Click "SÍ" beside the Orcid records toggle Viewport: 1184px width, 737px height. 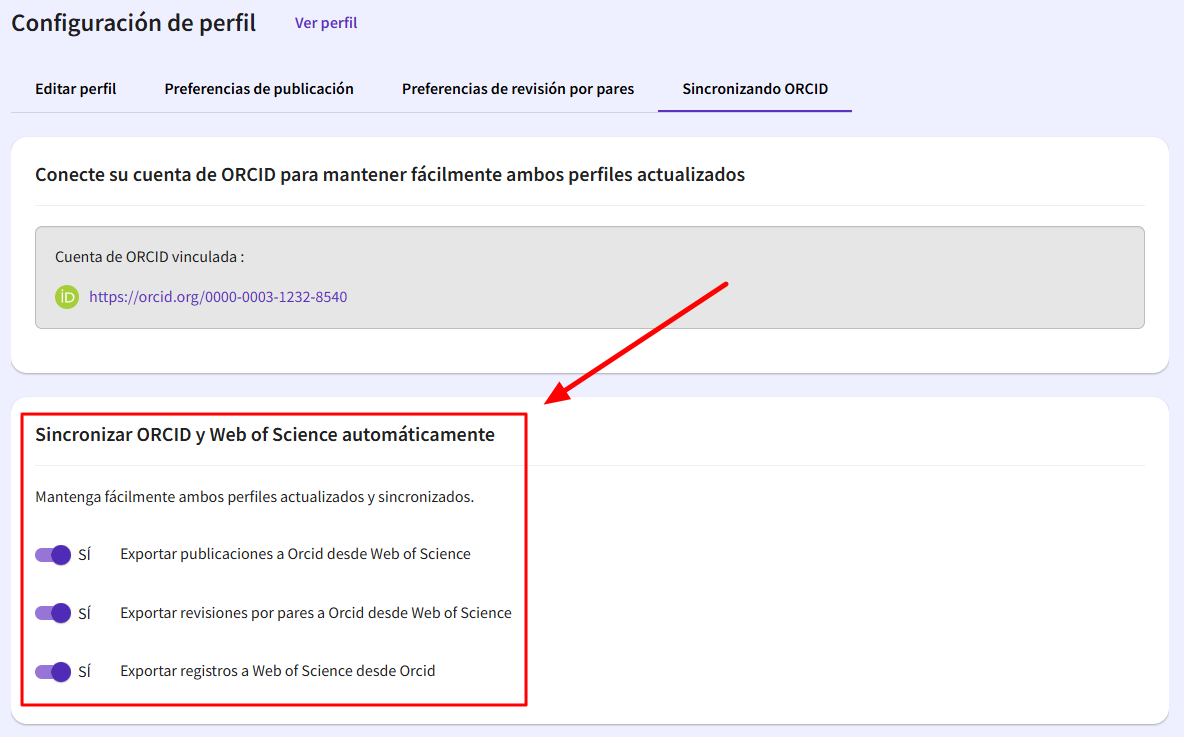click(x=85, y=671)
